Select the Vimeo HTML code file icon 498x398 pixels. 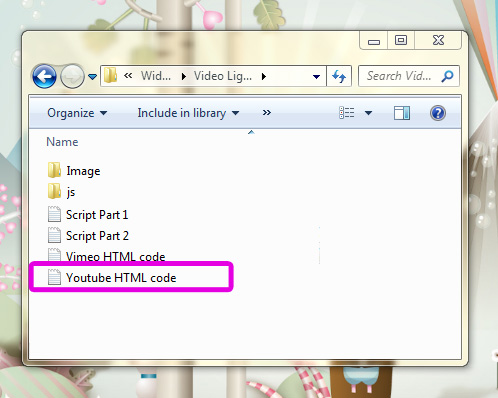[54, 255]
